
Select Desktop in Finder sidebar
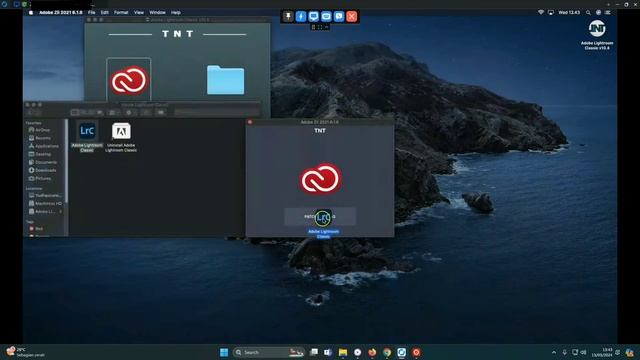(40, 154)
